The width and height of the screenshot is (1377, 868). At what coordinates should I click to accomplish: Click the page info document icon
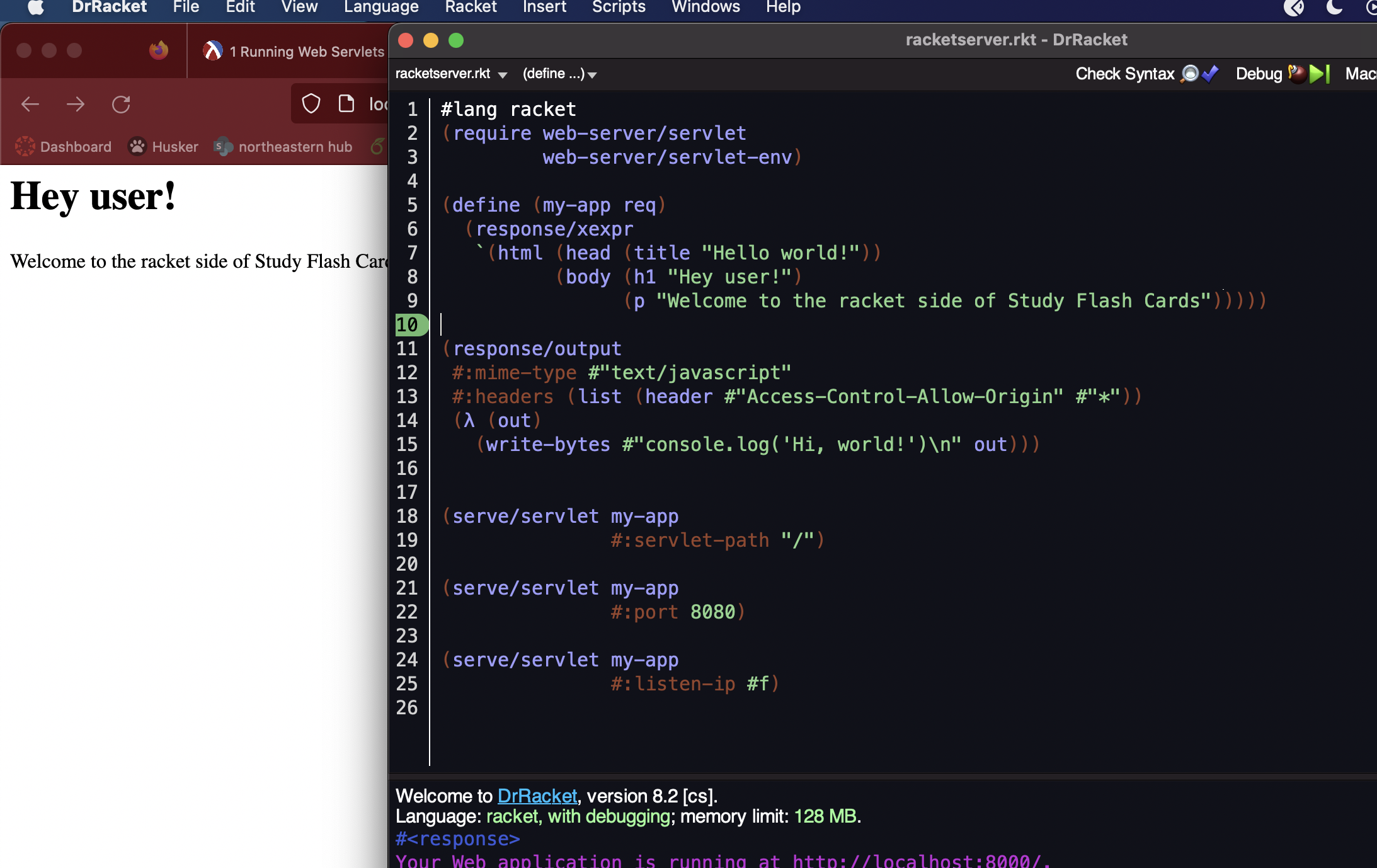click(x=346, y=104)
